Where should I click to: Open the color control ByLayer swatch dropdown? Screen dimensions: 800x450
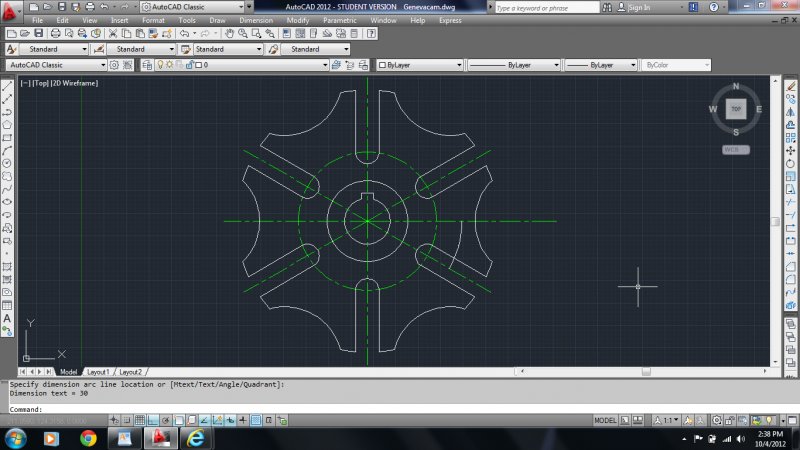click(x=420, y=65)
